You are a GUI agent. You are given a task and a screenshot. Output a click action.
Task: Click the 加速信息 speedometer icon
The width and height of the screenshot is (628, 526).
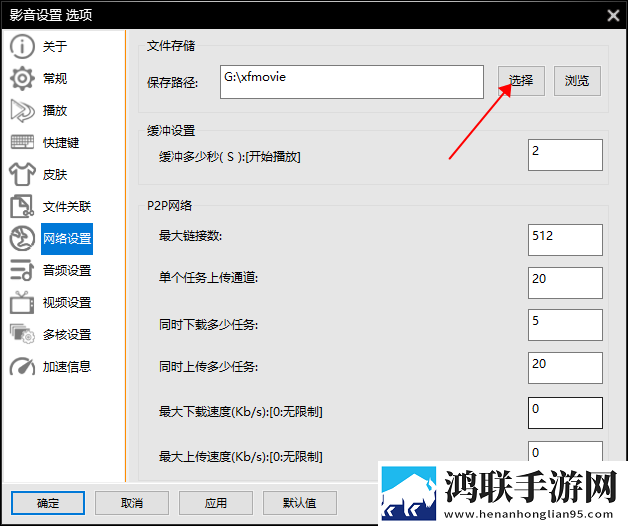point(22,366)
